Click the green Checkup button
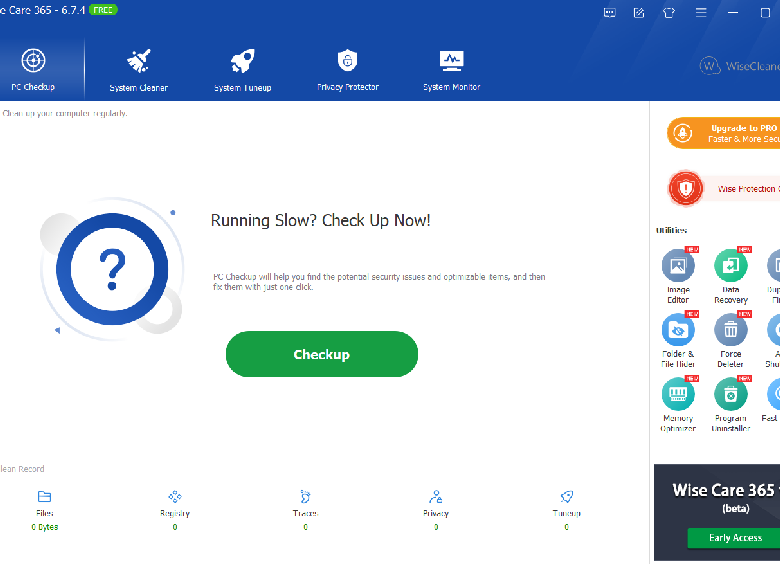 tap(322, 354)
